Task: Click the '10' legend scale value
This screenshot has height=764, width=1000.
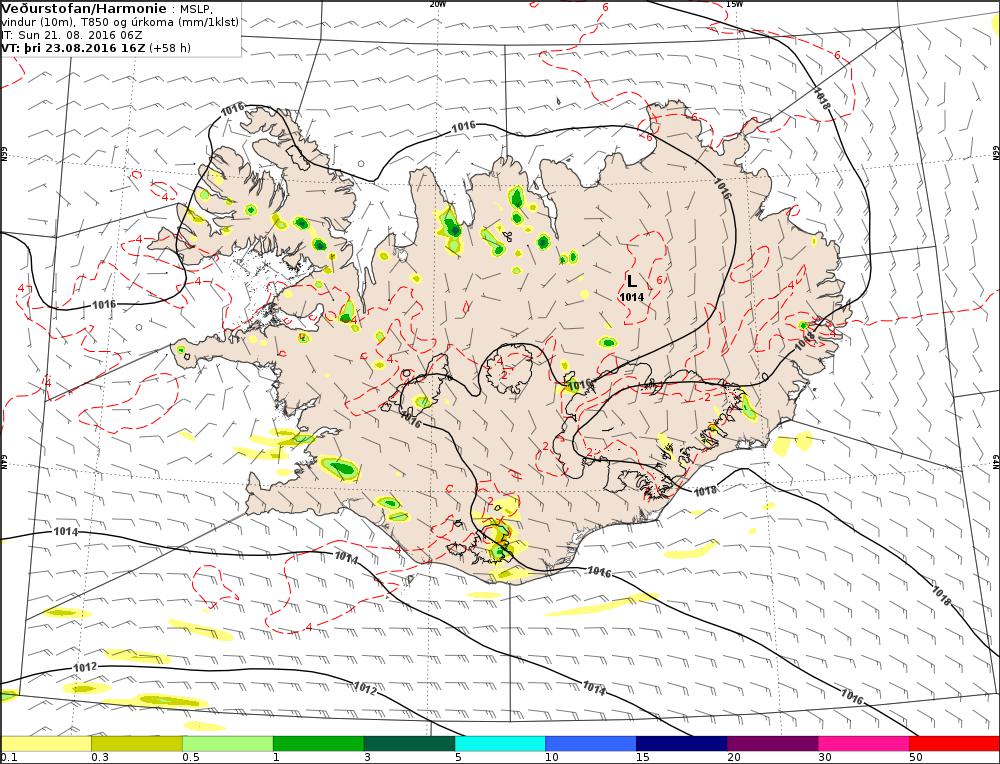Action: [x=552, y=758]
